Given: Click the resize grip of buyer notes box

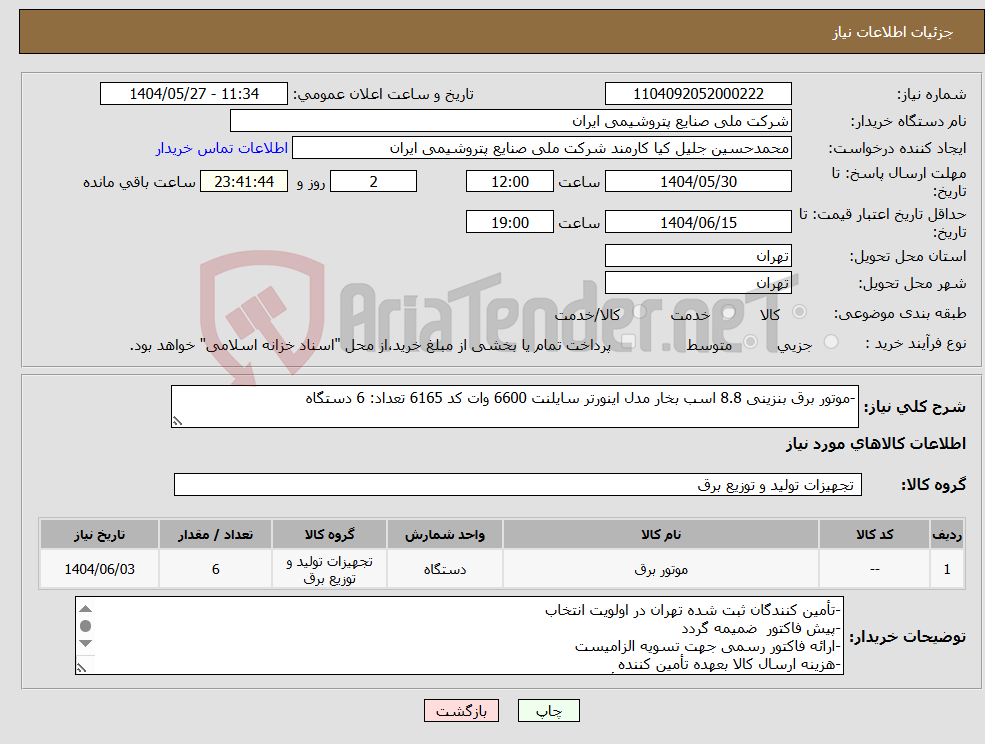Looking at the screenshot, I should (81, 668).
